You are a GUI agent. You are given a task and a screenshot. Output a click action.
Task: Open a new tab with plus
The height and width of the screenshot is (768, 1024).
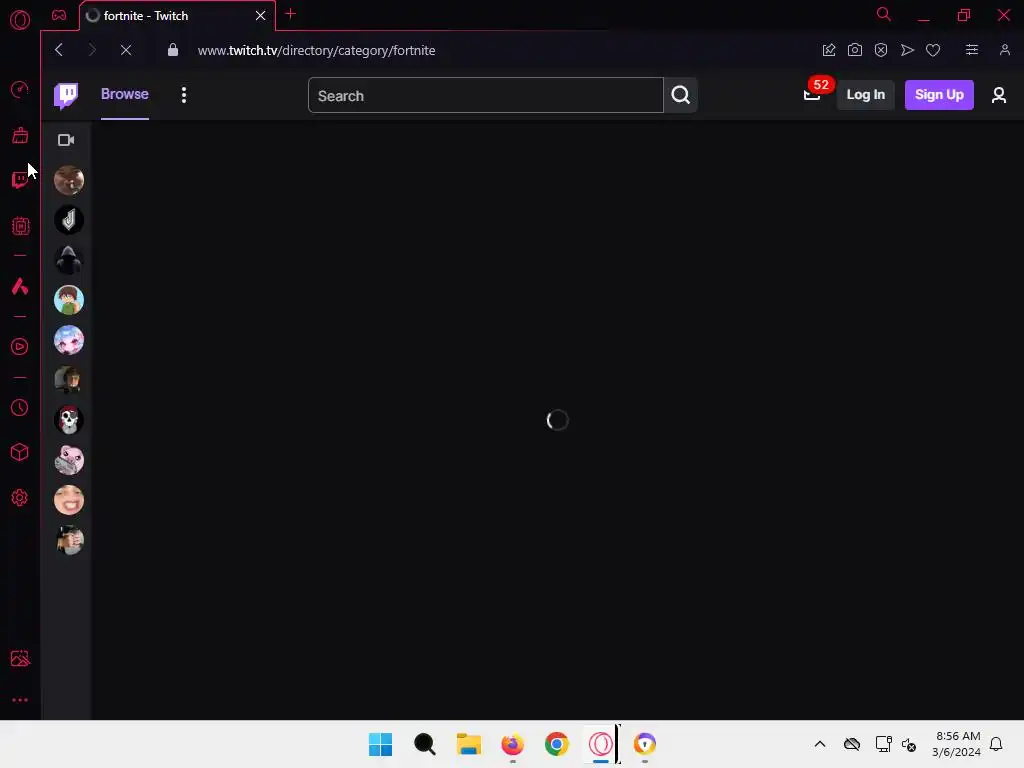point(291,14)
